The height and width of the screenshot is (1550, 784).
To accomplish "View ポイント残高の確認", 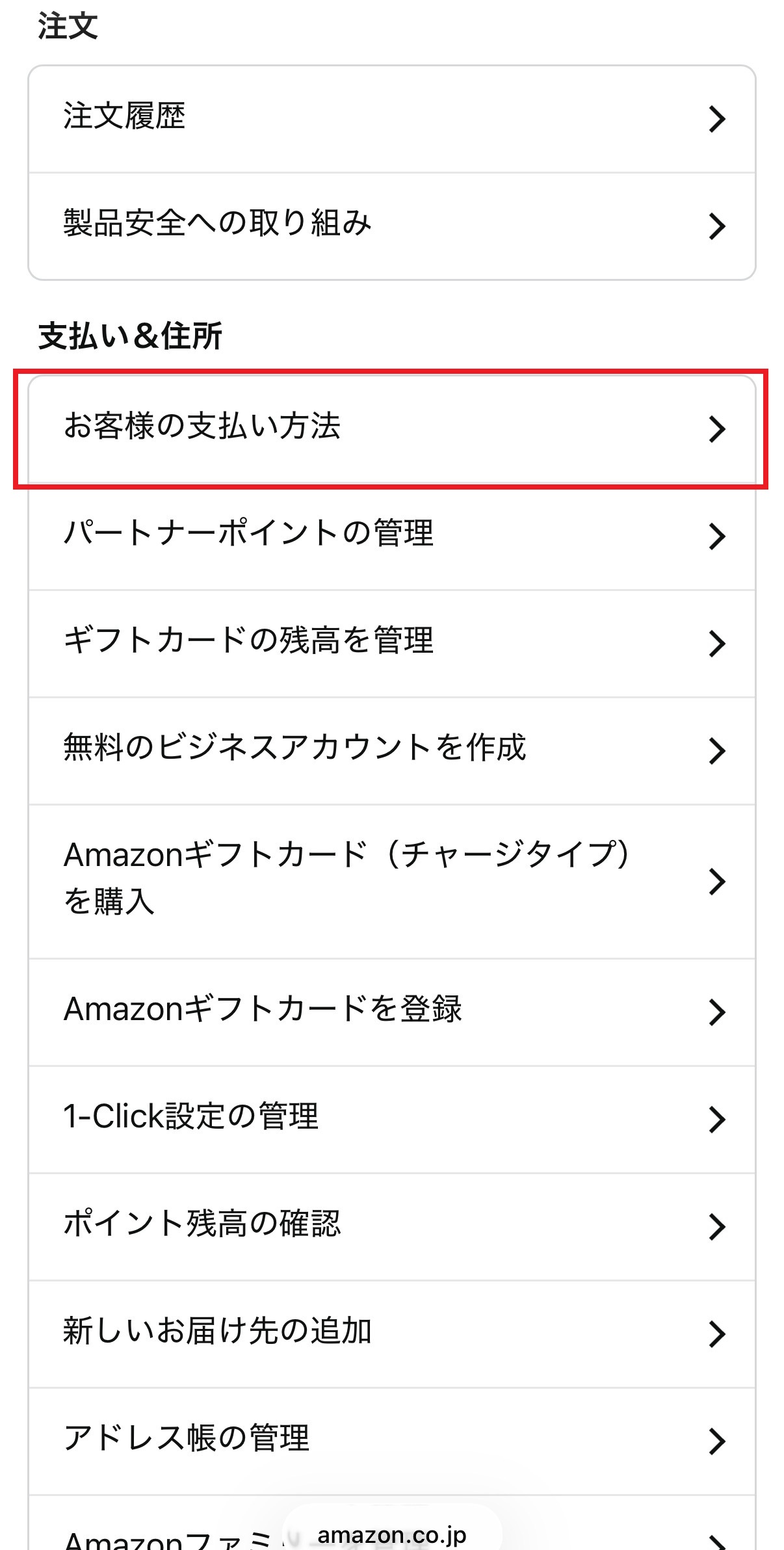I will (202, 1224).
